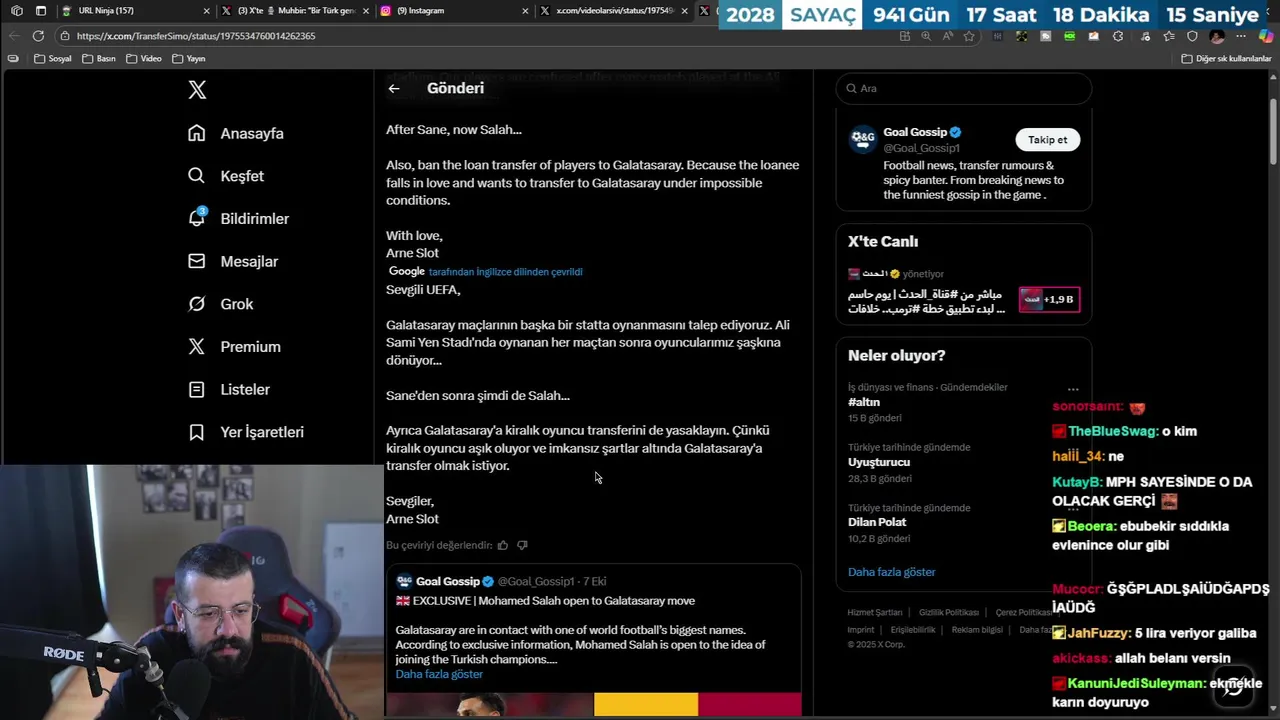1280x720 pixels.
Task: Open the Yayın bookmarks folder
Action: 188,58
